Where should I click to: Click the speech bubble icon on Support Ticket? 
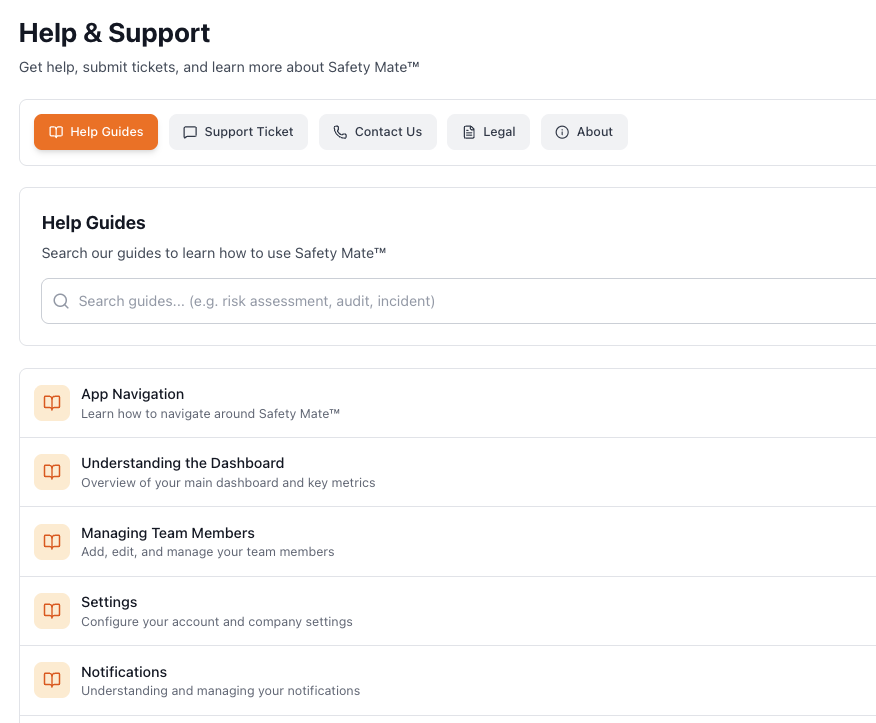tap(190, 132)
